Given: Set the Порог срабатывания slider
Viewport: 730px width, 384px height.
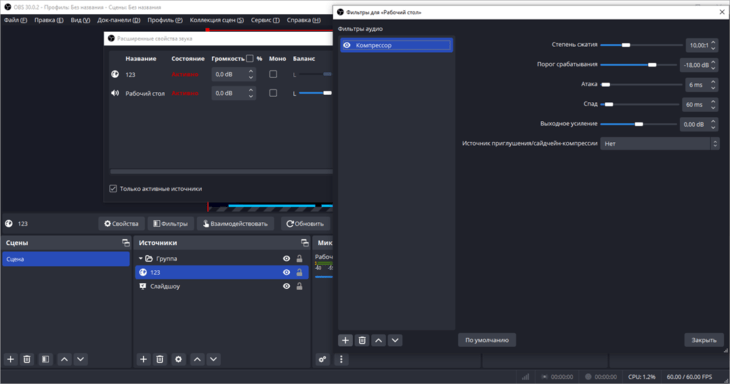Looking at the screenshot, I should click(x=638, y=65).
